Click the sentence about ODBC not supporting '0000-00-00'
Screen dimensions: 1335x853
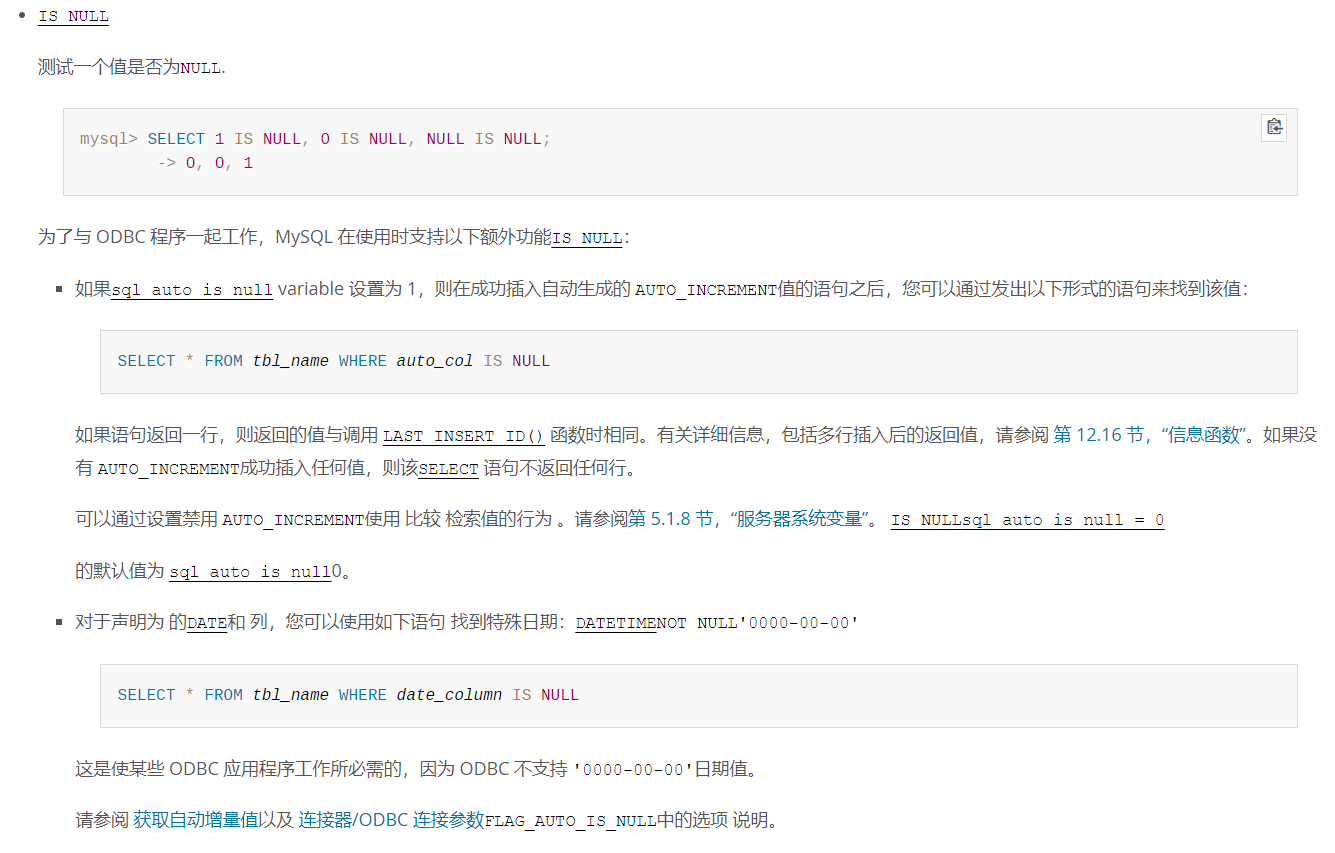416,769
